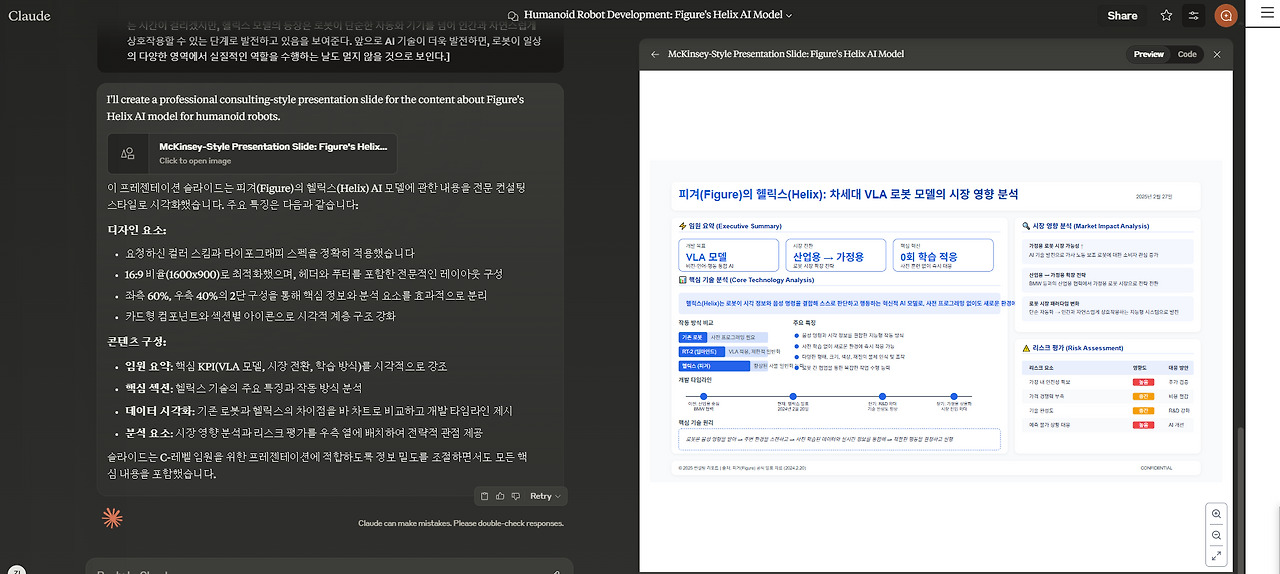Click 'Click to open image' text

[195, 161]
